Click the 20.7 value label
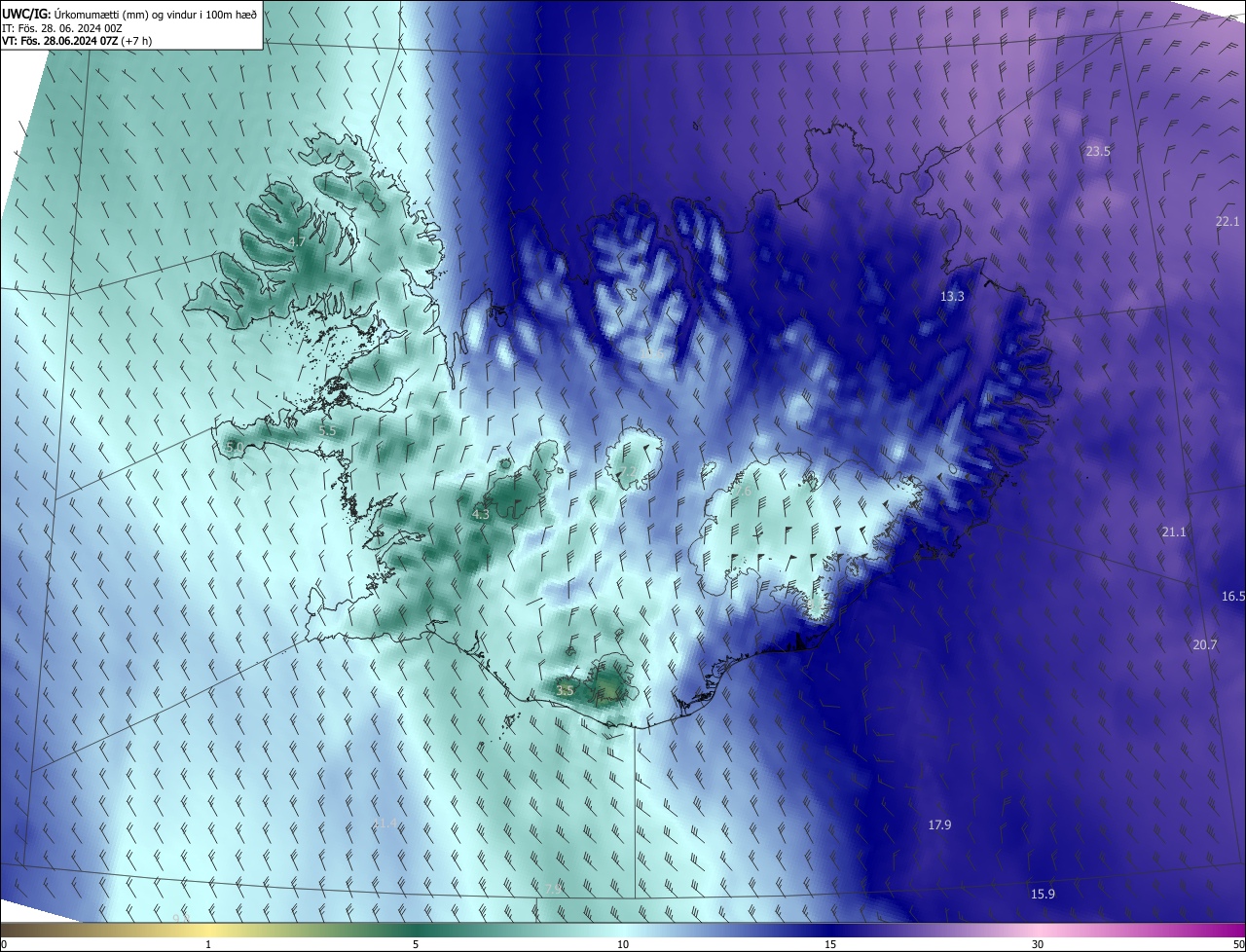This screenshot has width=1246, height=952. point(1205,644)
